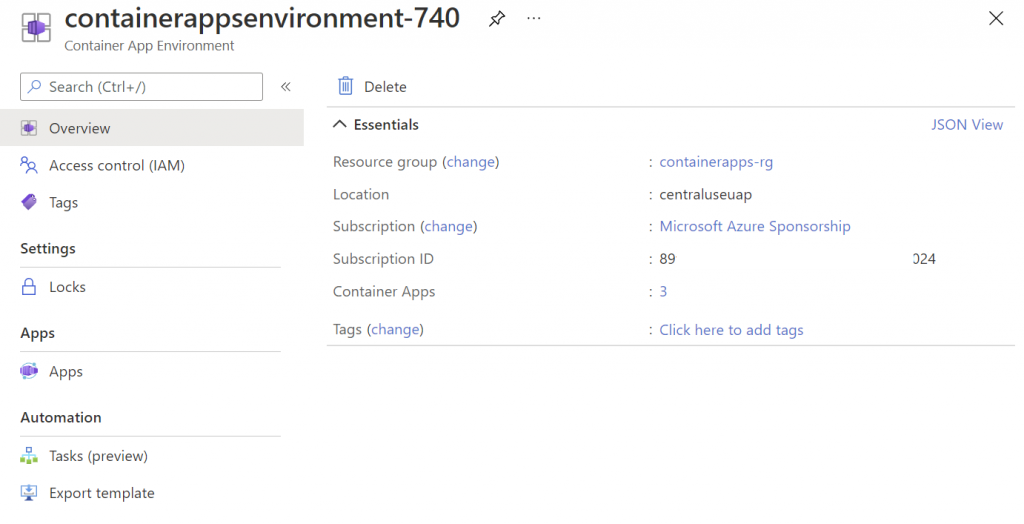Click the Locks padlock icon
1024x524 pixels.
click(x=29, y=287)
